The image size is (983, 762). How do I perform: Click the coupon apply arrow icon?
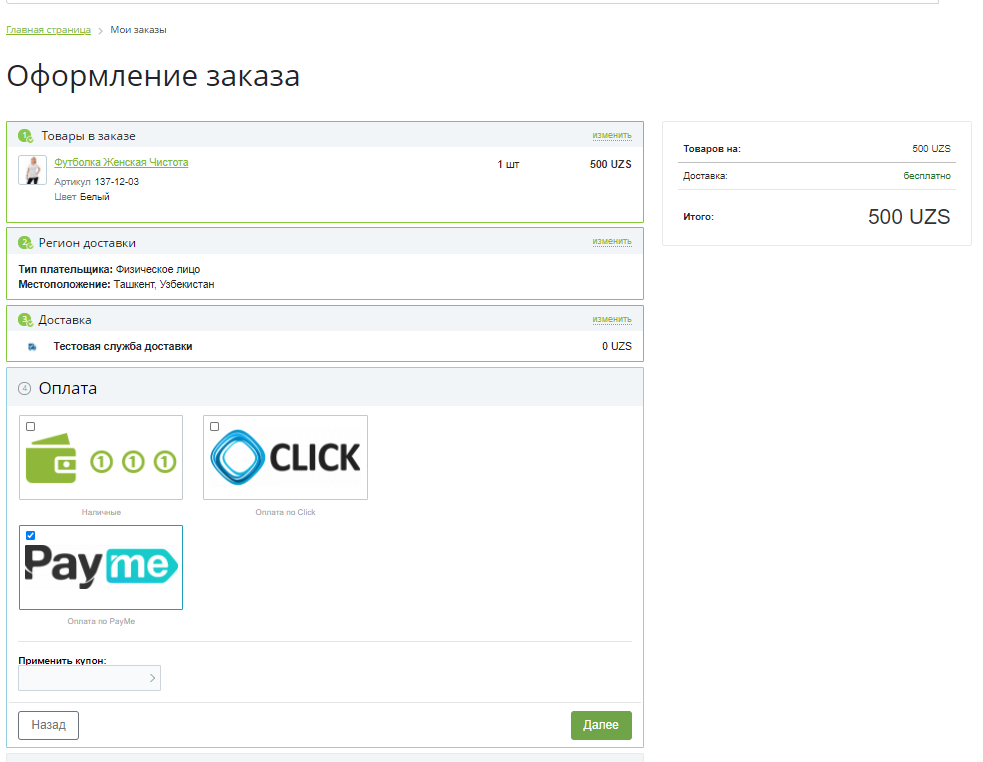tap(152, 678)
